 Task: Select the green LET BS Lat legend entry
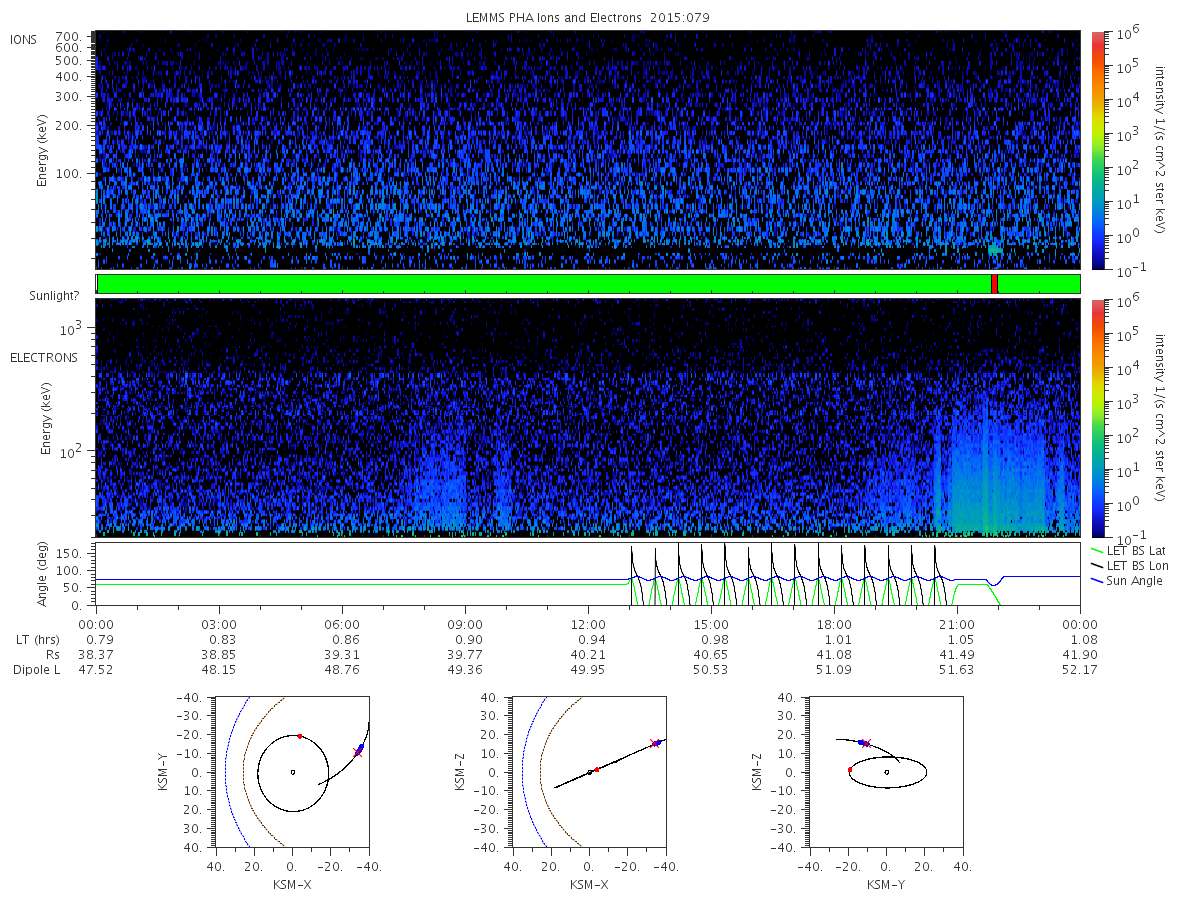1133,550
